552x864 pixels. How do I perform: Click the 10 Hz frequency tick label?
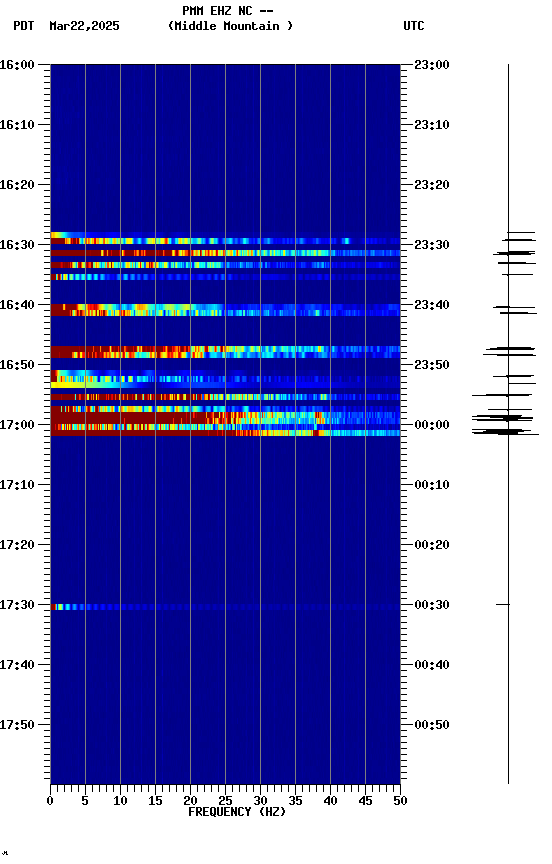tap(120, 802)
